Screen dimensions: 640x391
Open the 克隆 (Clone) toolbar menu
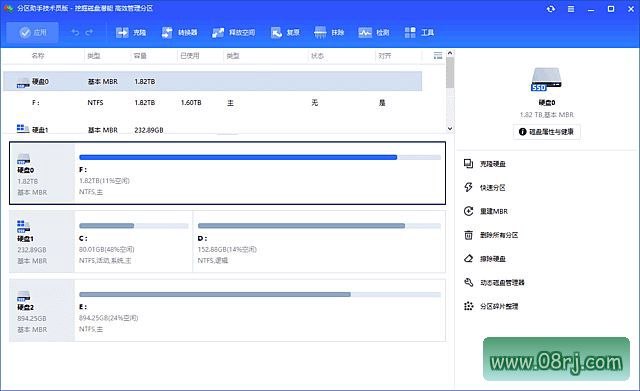[x=131, y=33]
